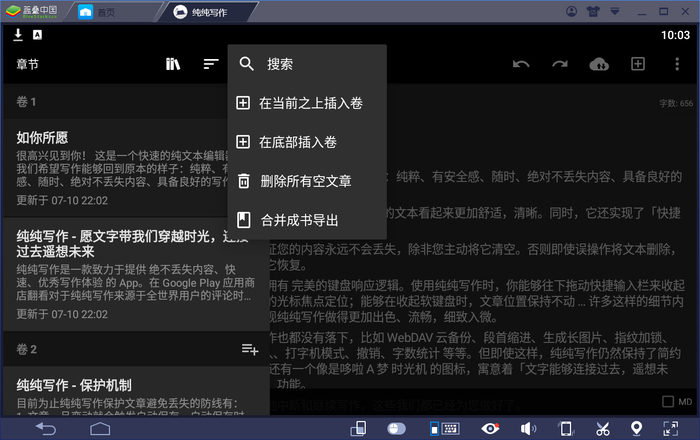Click the multi-instance copy icon
Image resolution: width=700 pixels, height=440 pixels.
[358, 429]
